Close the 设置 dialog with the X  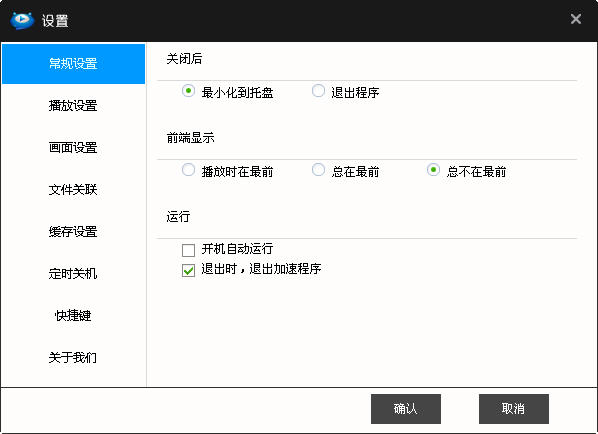click(576, 19)
